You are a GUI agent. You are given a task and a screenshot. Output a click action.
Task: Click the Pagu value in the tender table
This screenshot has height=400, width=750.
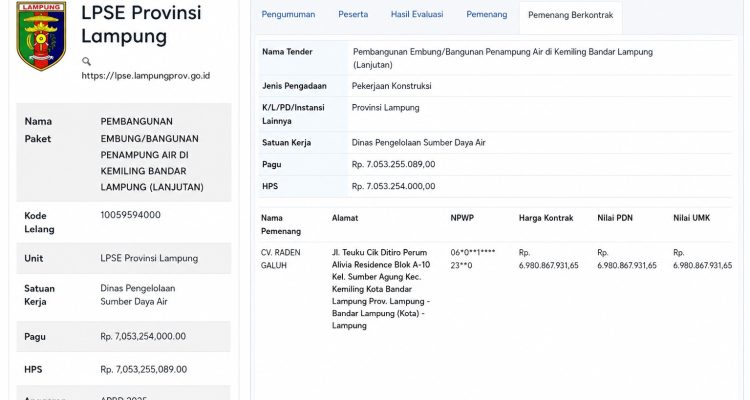(x=393, y=165)
